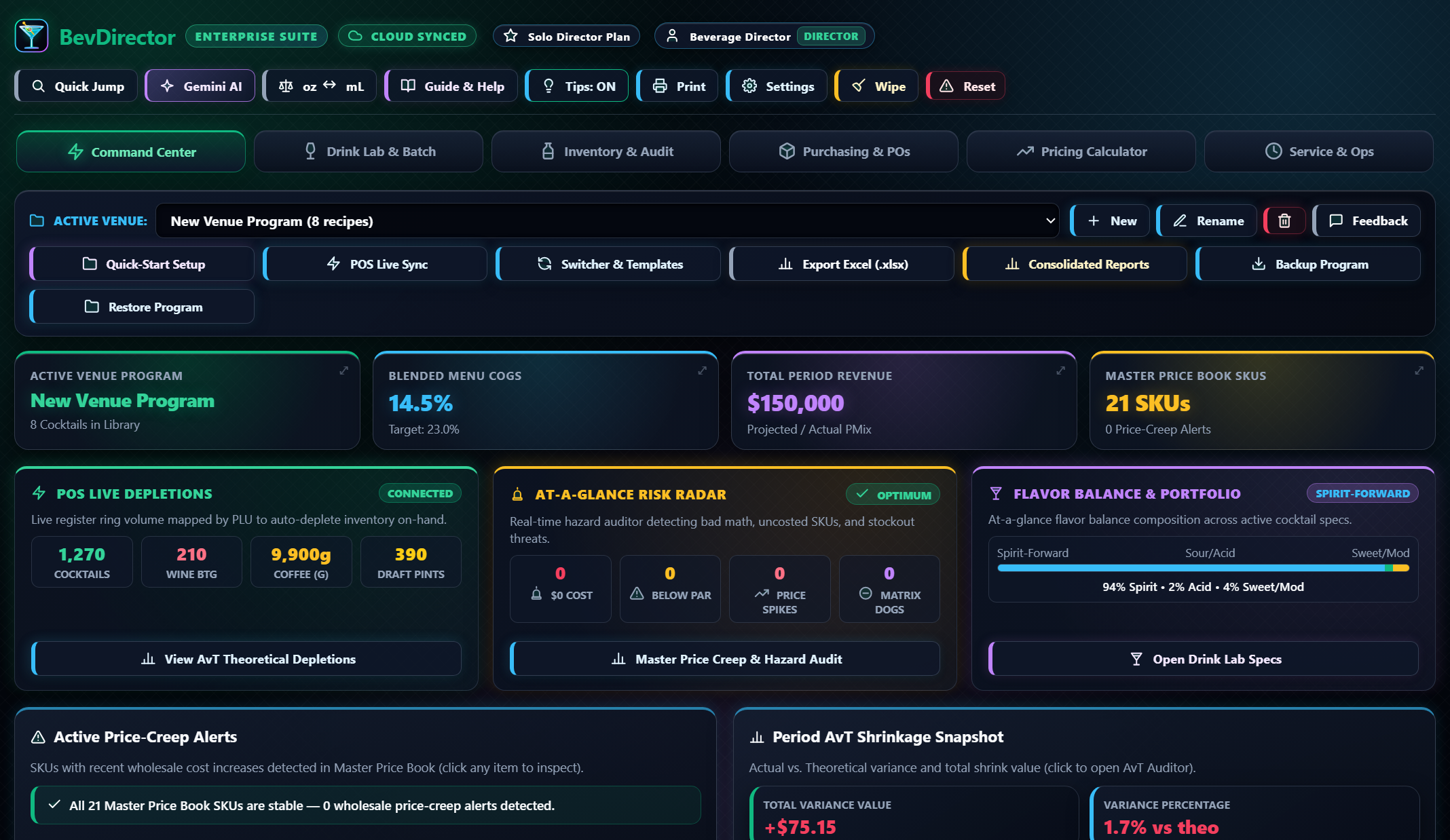Open Quick Jump search
The image size is (1450, 840).
(77, 86)
